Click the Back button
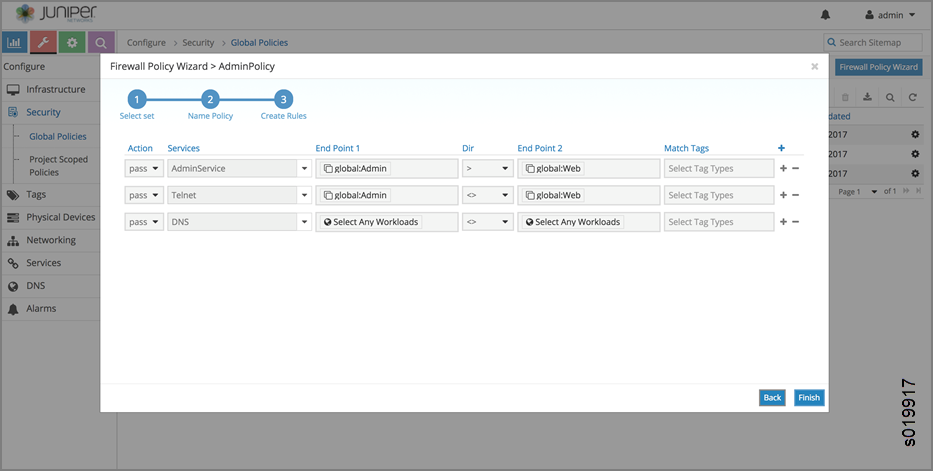Viewport: 933px width, 471px height. point(772,398)
